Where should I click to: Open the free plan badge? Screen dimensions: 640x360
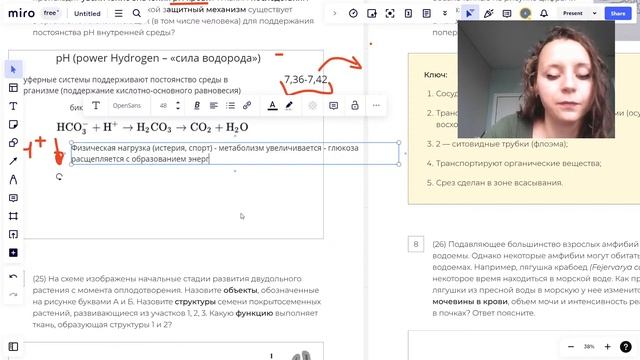coord(51,13)
